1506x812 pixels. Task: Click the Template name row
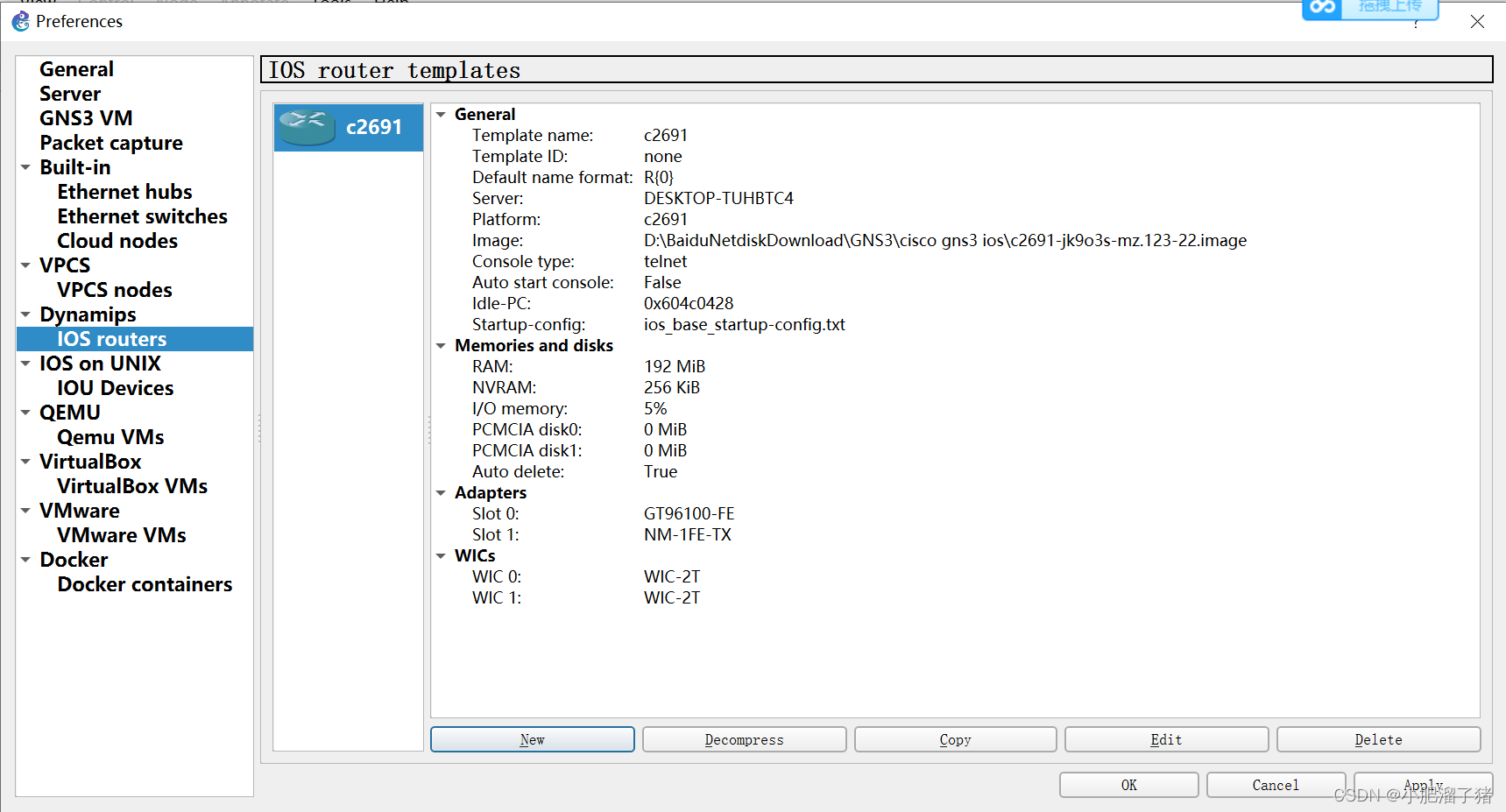click(955, 136)
